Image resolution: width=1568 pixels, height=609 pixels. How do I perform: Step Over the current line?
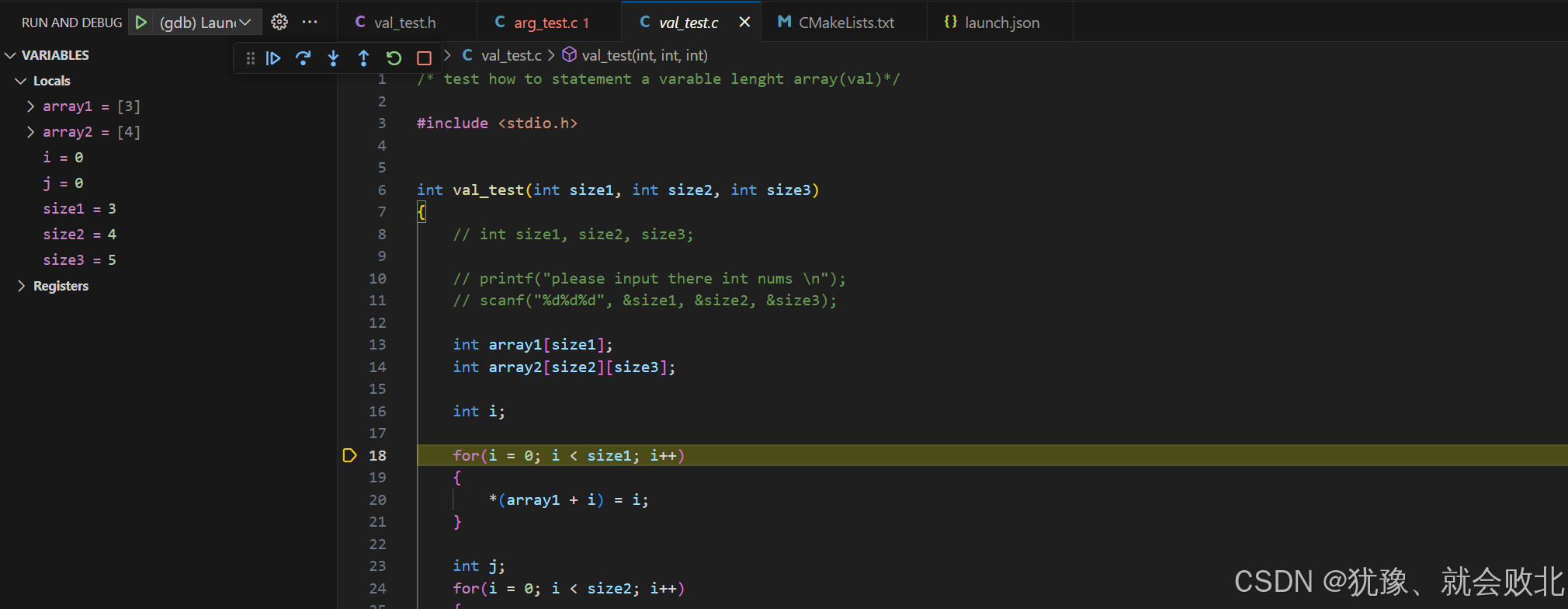304,58
